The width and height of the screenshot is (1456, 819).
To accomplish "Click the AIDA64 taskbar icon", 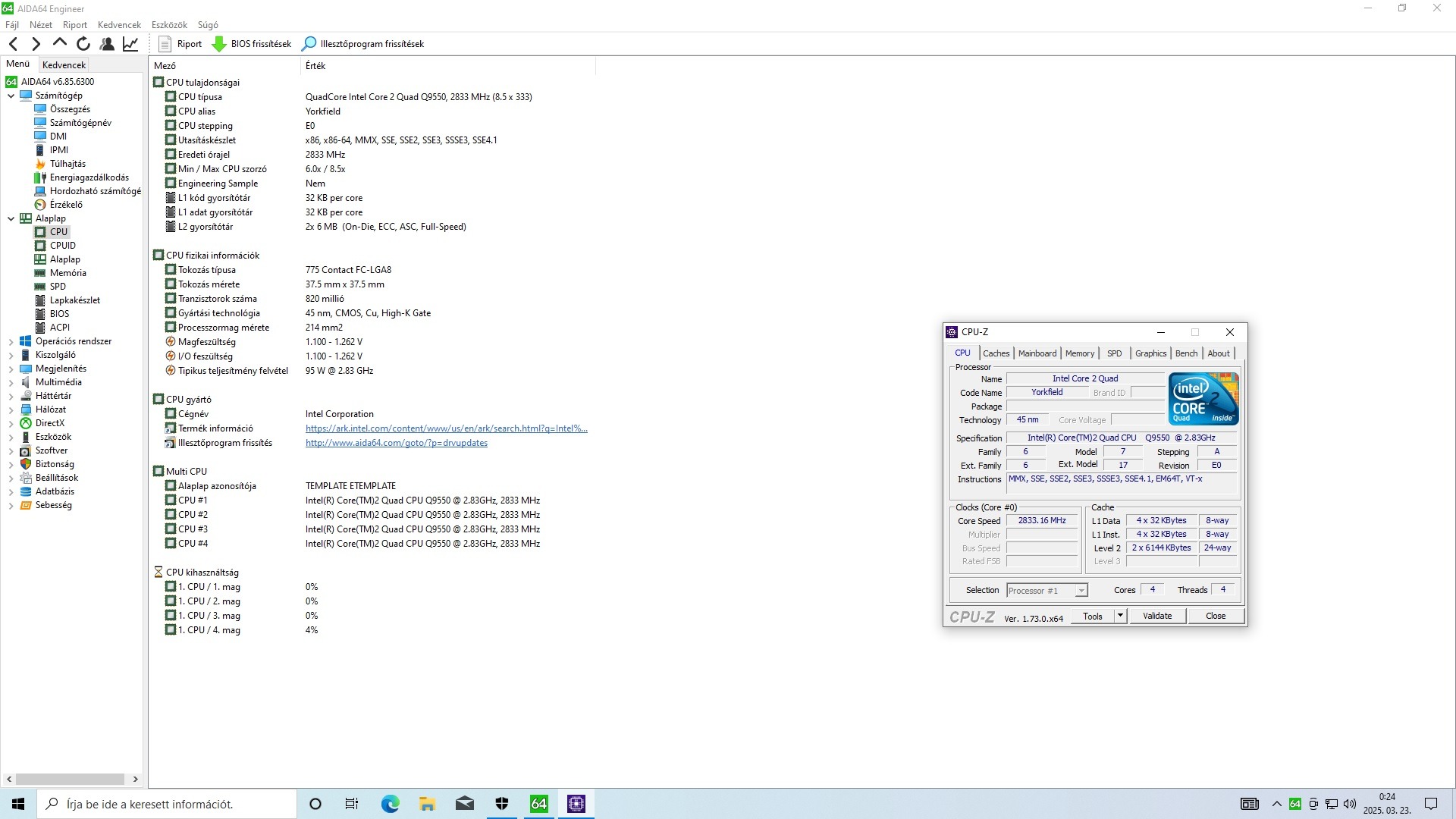I will point(539,804).
